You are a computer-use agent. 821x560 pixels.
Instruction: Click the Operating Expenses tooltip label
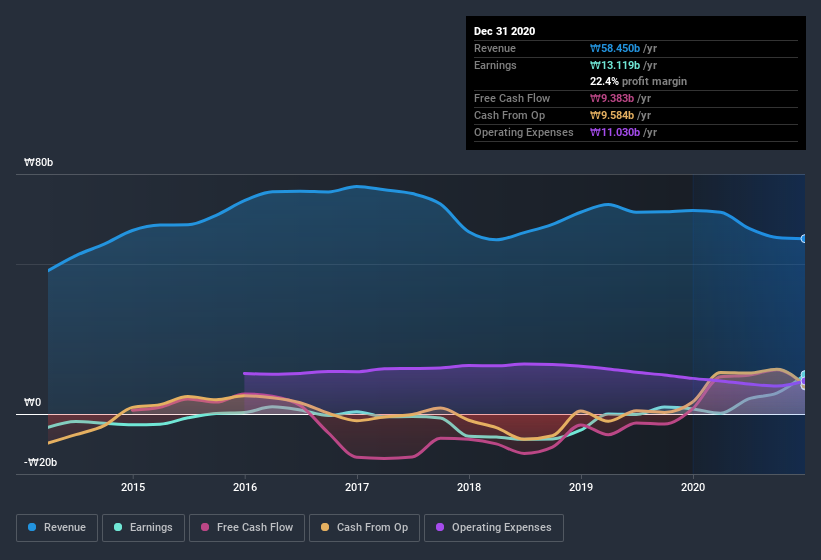tap(524, 132)
